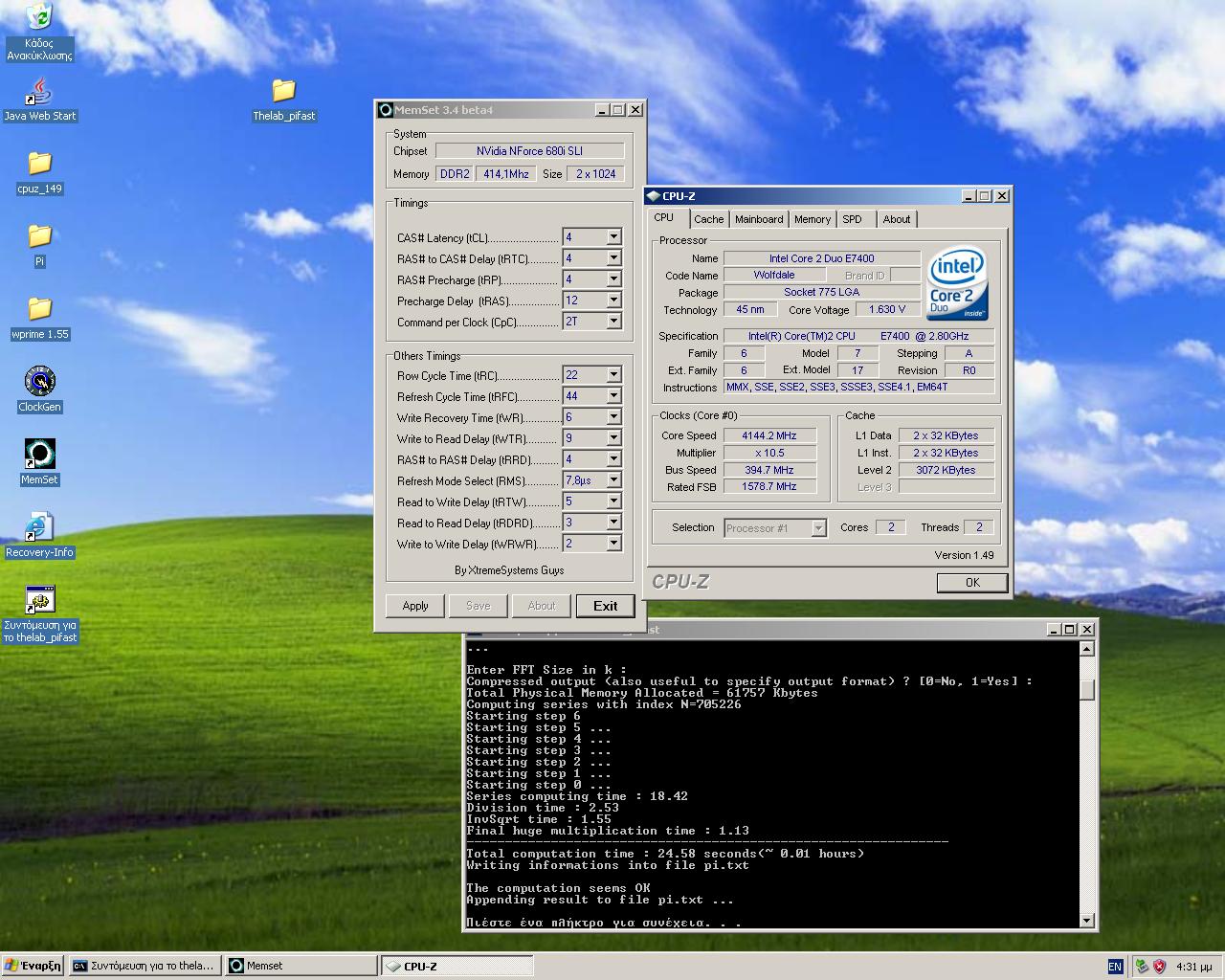The height and width of the screenshot is (980, 1225).
Task: Switch to Mainboard tab in CPU-Z
Action: (759, 219)
